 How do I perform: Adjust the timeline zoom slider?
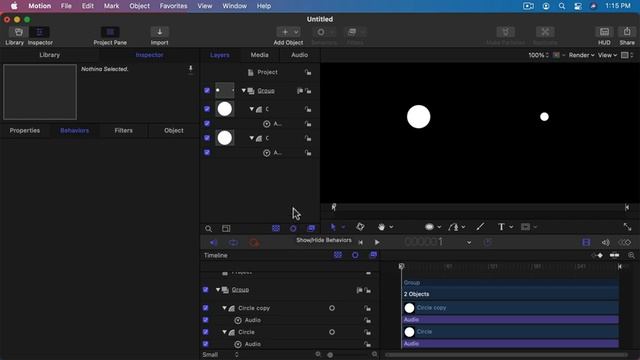[x=330, y=355]
